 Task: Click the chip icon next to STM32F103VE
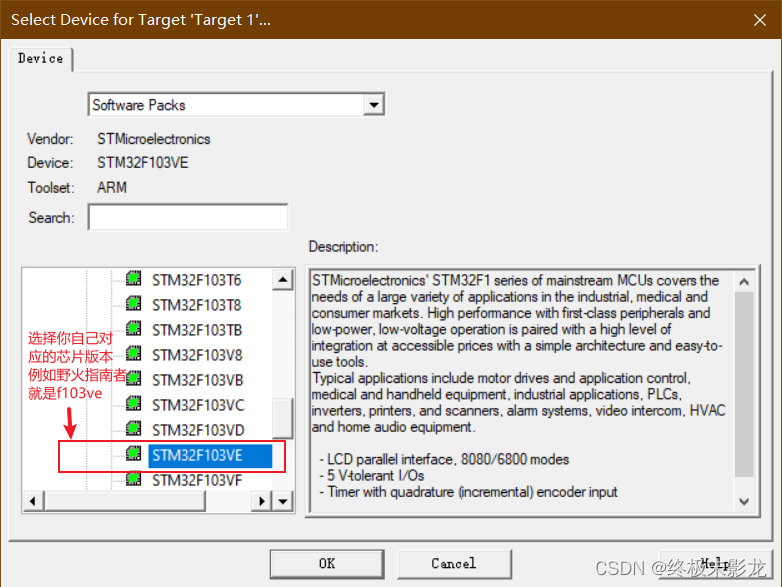click(x=133, y=453)
